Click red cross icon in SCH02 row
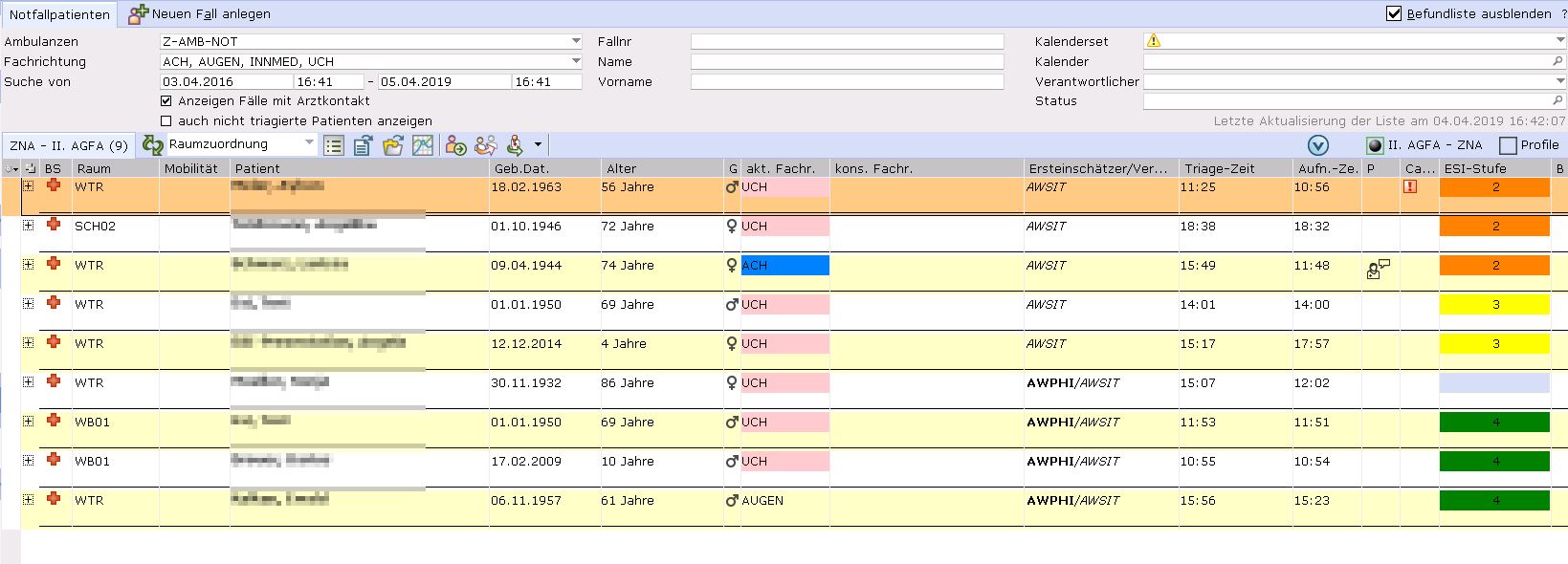1568x564 pixels. tap(54, 224)
